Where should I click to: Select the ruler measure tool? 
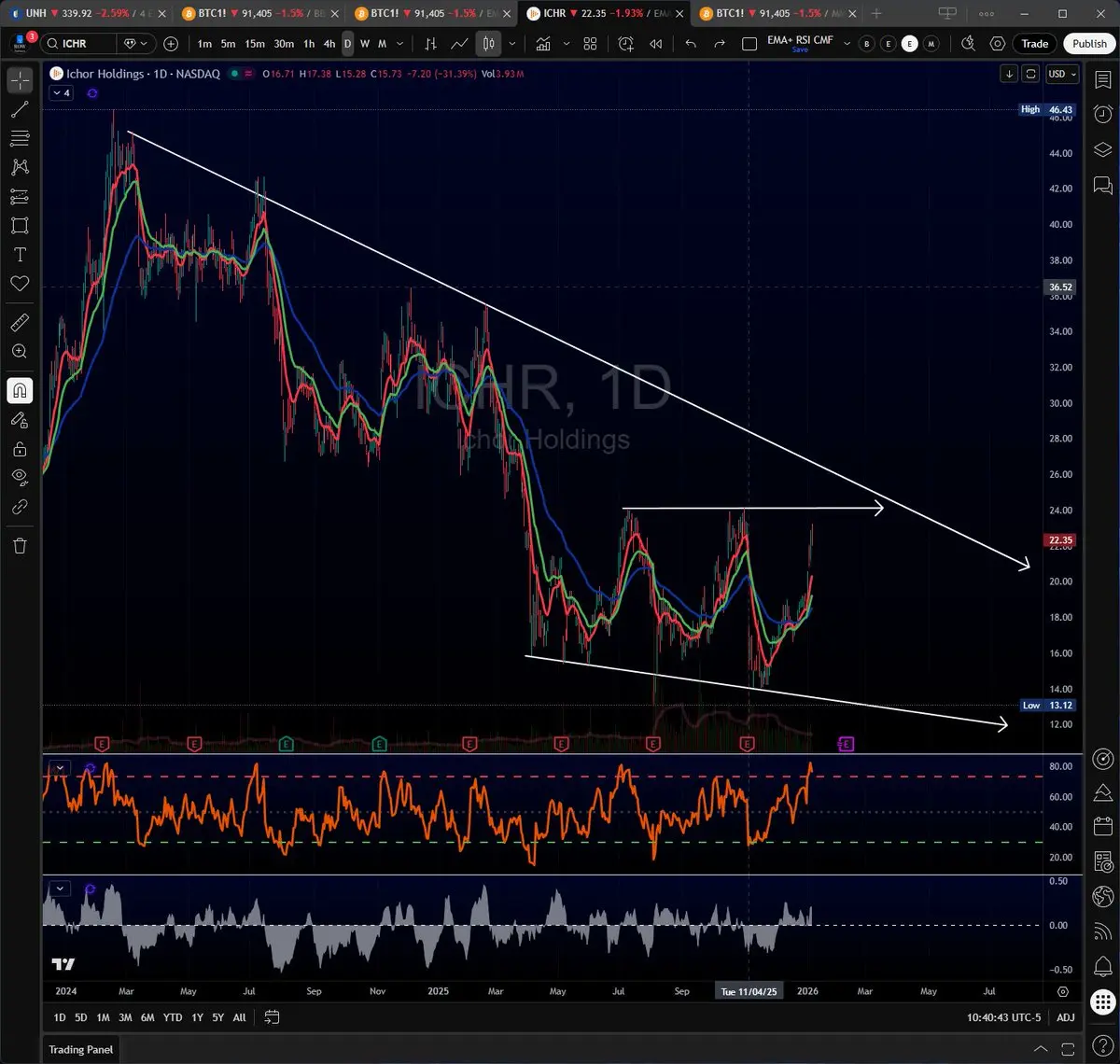pyautogui.click(x=20, y=323)
